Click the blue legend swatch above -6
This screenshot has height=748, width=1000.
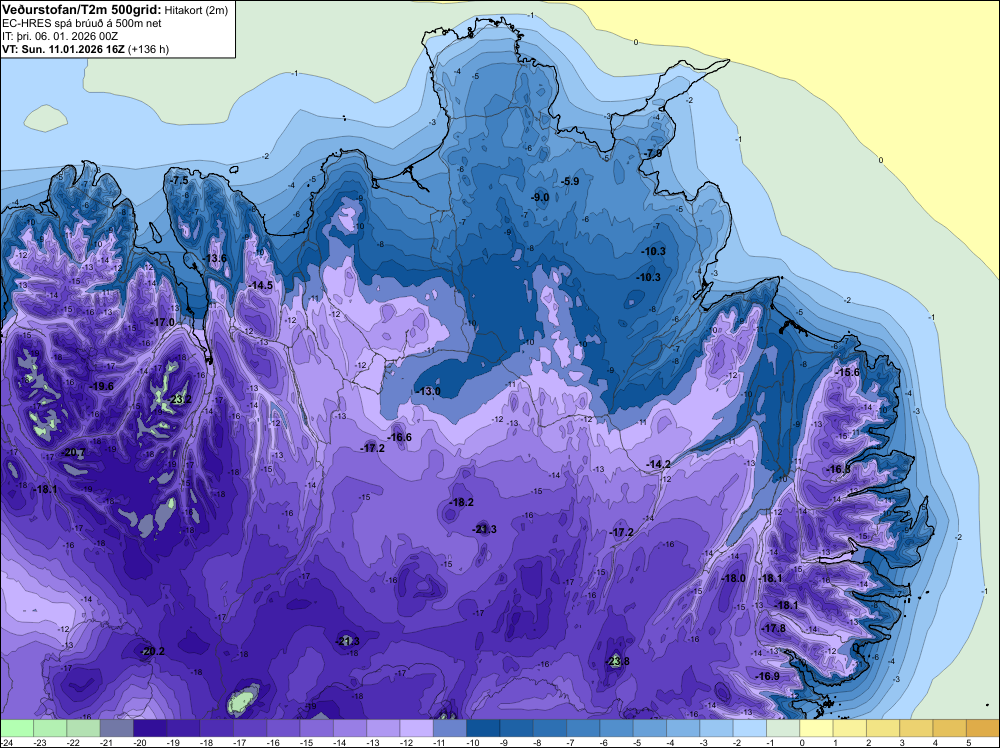616,728
